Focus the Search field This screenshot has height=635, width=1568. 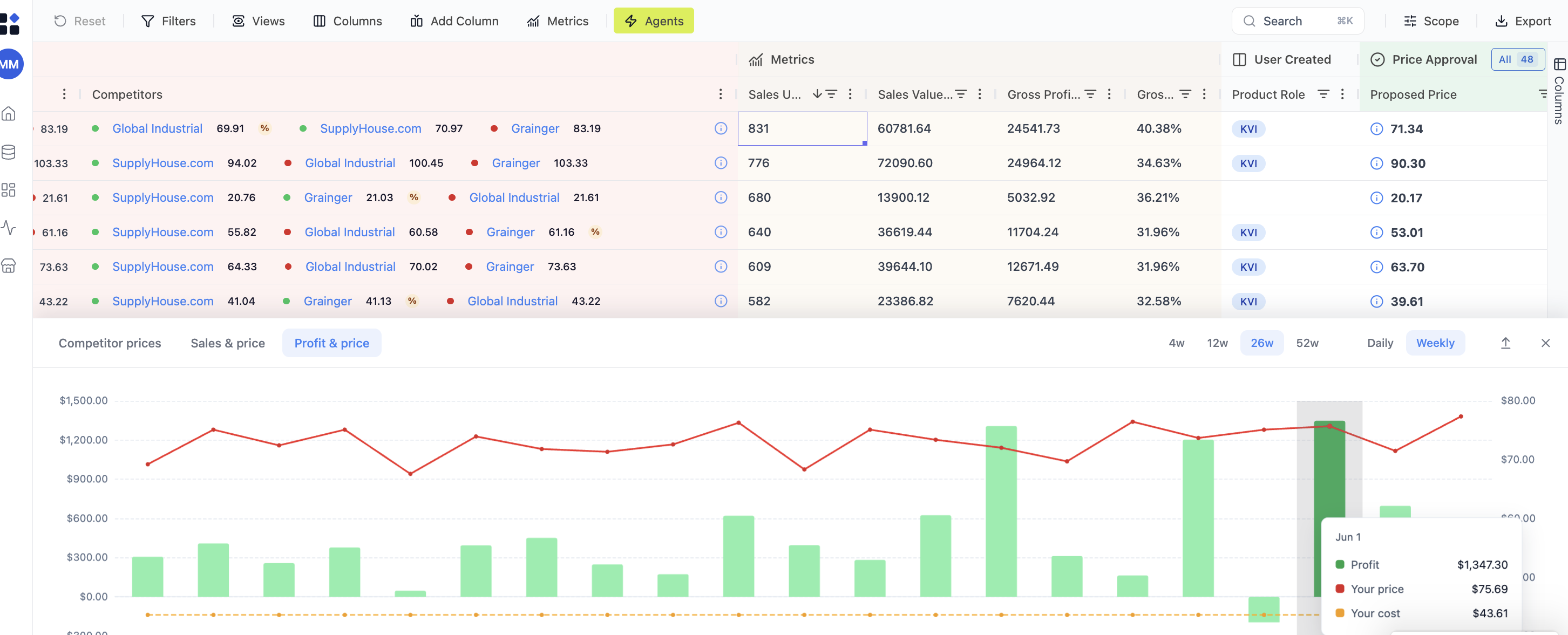click(x=1298, y=21)
